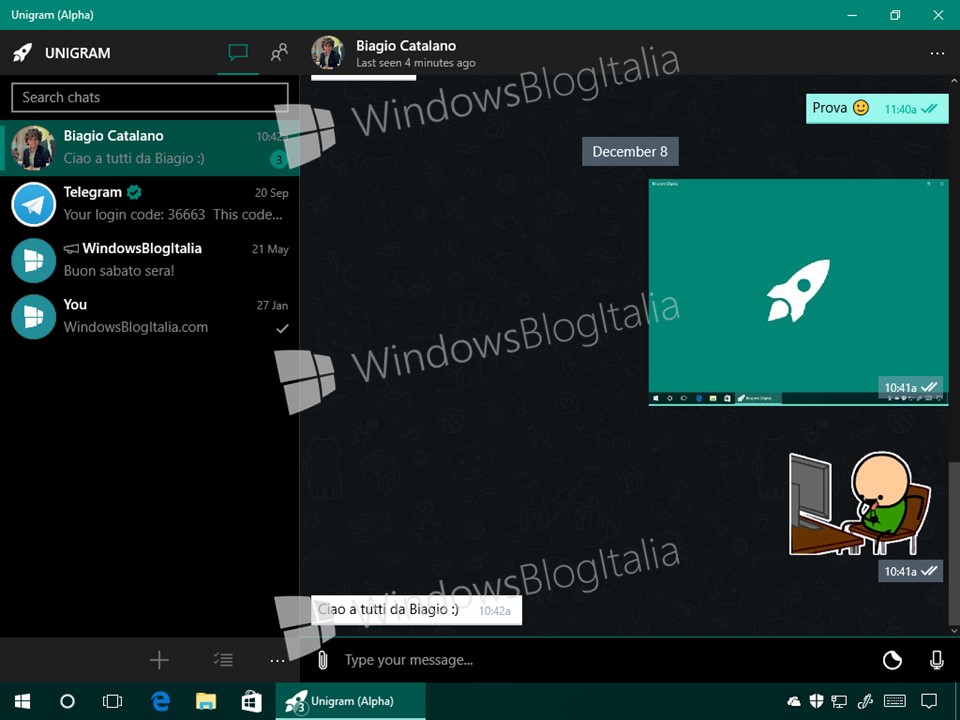
Task: Click the 27 Jan date on You row
Action: pyautogui.click(x=272, y=306)
